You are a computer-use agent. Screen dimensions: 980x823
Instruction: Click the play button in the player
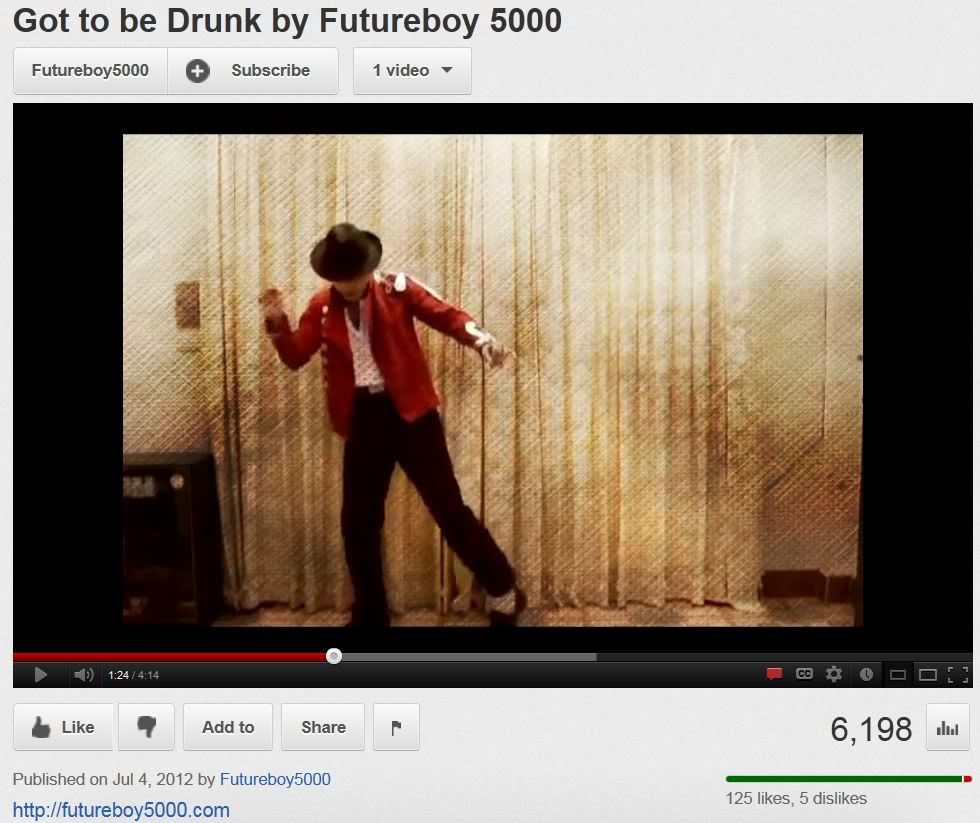tap(41, 675)
